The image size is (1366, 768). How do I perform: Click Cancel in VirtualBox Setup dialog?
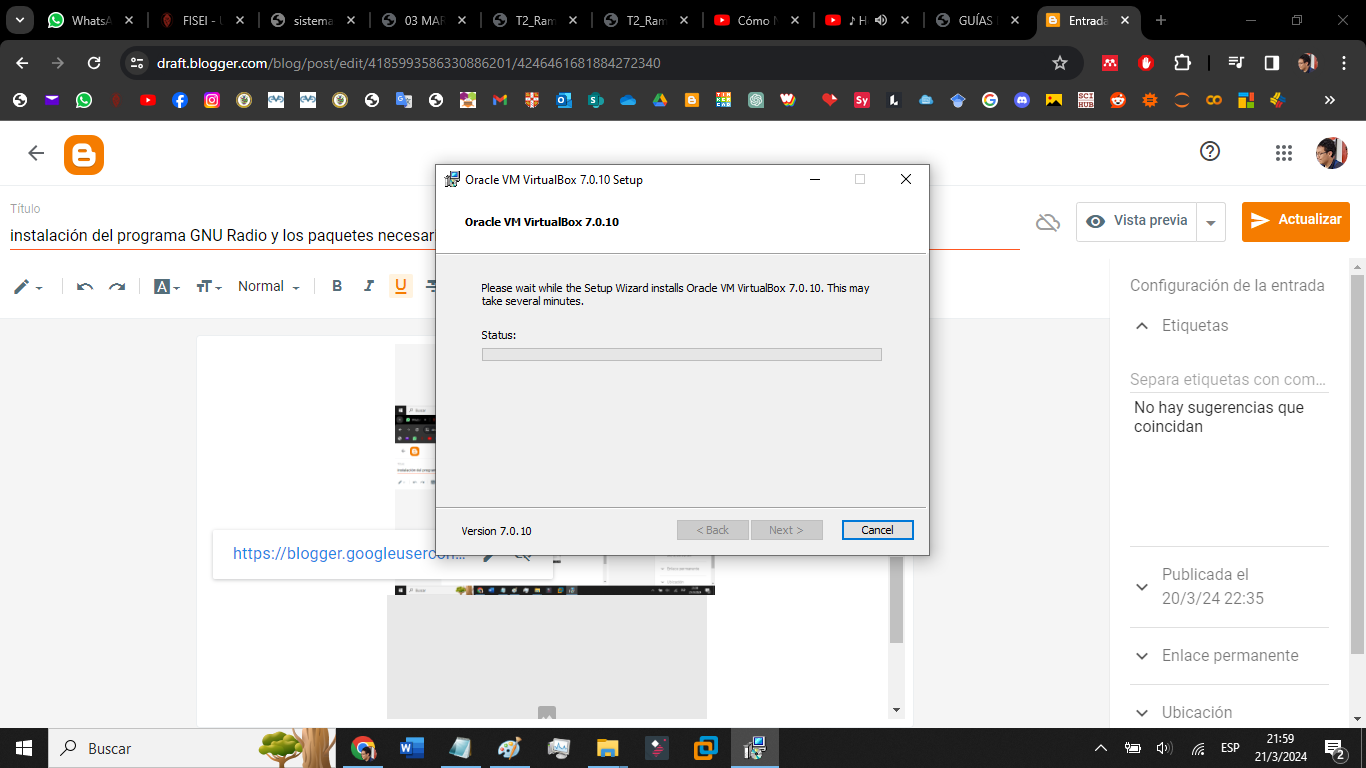coord(877,530)
